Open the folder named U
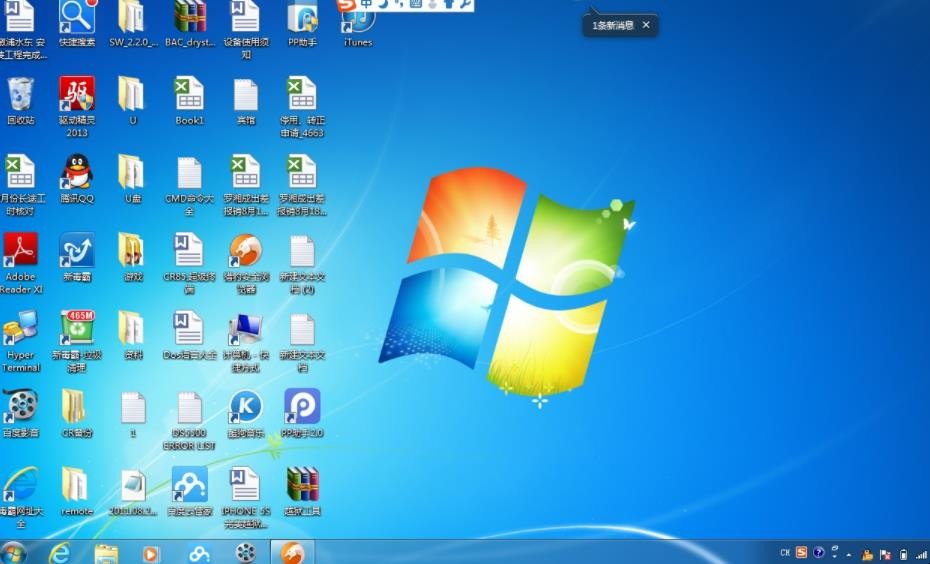 tap(132, 101)
